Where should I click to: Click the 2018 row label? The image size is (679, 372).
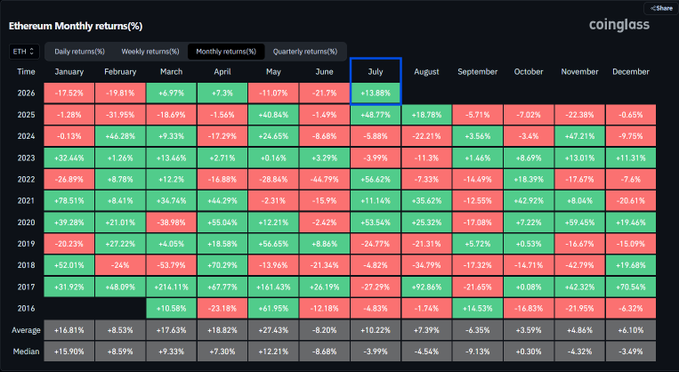pos(26,265)
